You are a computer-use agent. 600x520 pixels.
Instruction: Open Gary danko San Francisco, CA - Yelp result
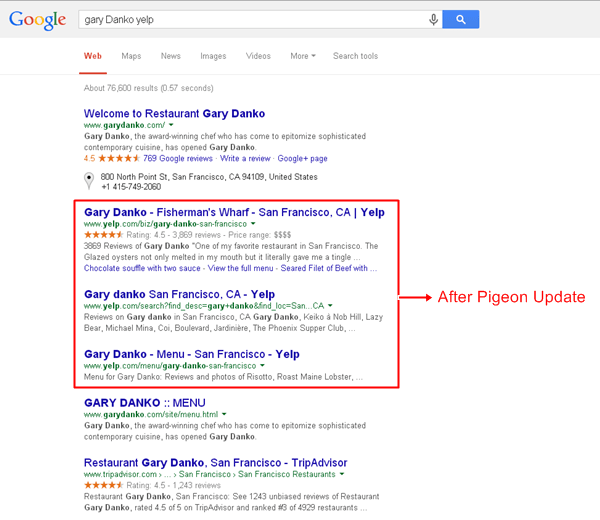pyautogui.click(x=179, y=294)
